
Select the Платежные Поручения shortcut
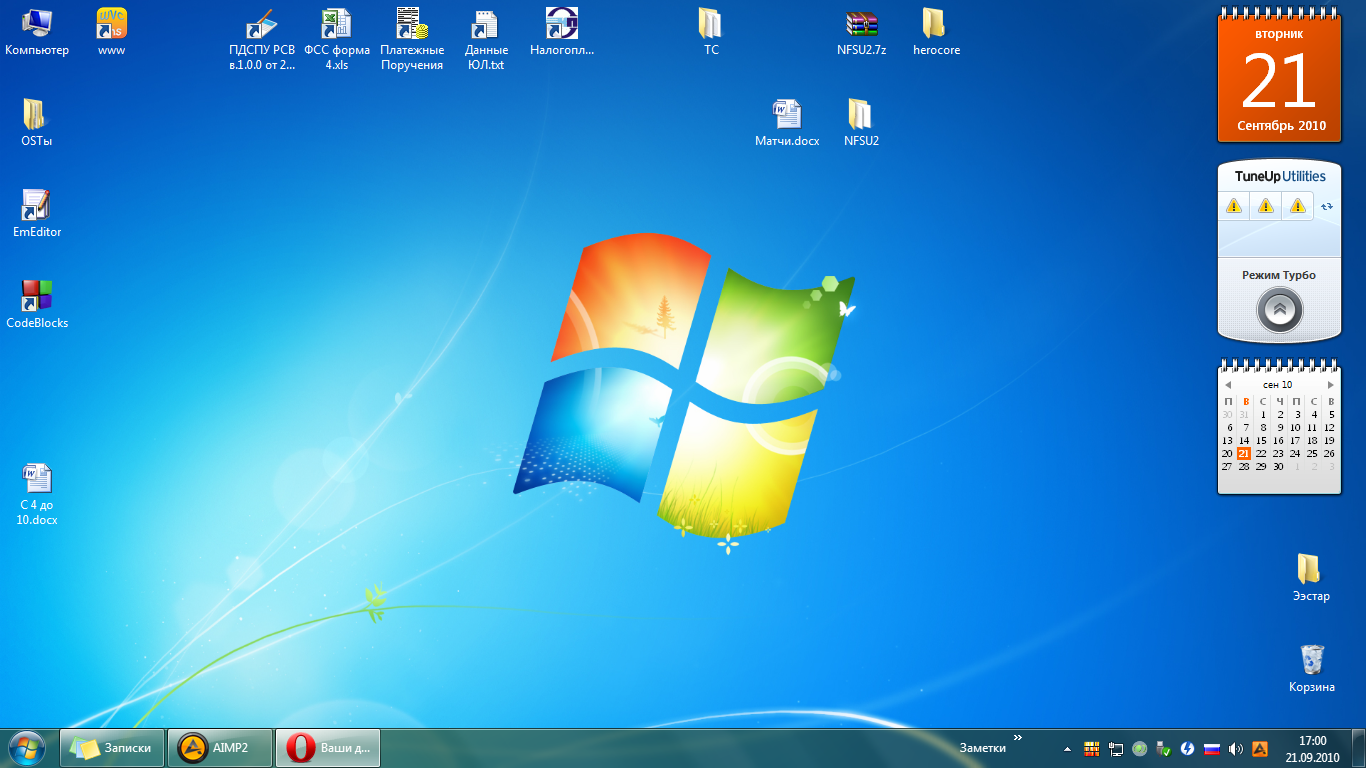pos(411,24)
